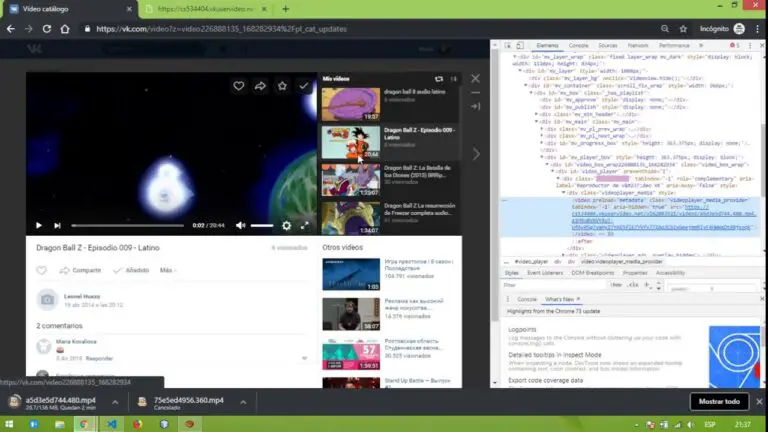Close the What's New drawer tab
Image resolution: width=768 pixels, height=432 pixels.
point(578,299)
